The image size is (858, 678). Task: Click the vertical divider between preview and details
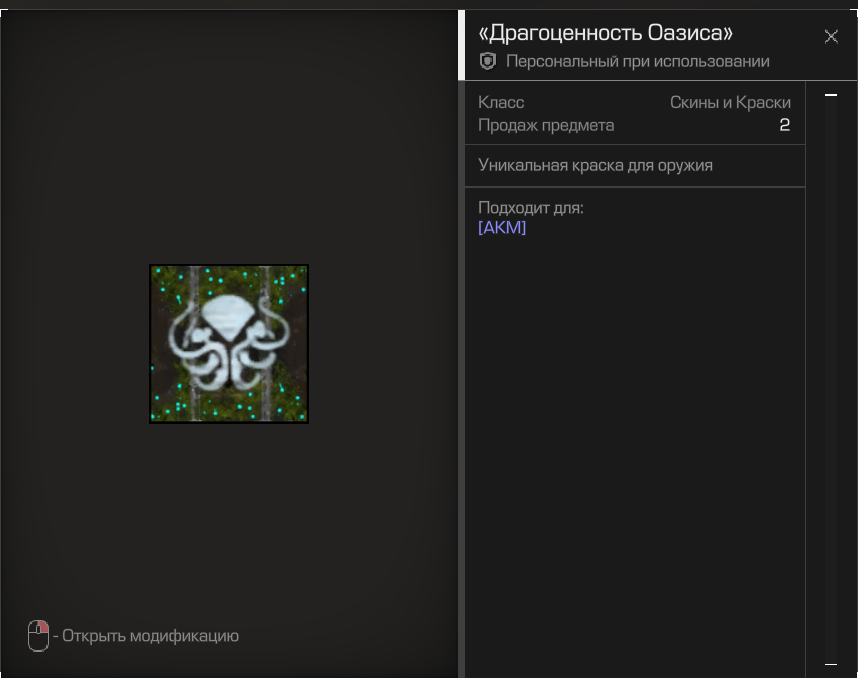(461, 380)
